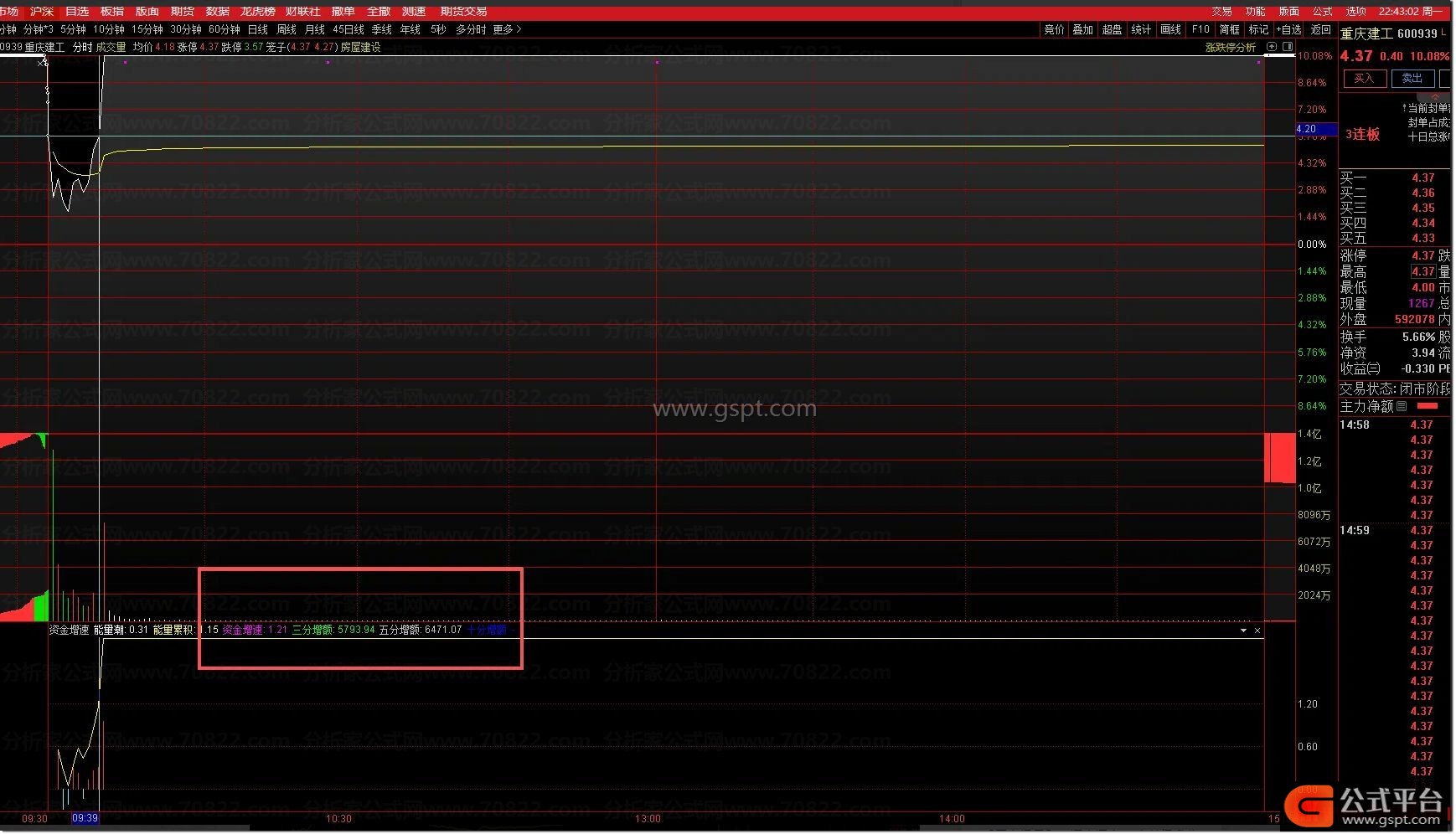Switch to the 60分钟 chart tab
Image resolution: width=1456 pixels, height=834 pixels.
click(224, 29)
